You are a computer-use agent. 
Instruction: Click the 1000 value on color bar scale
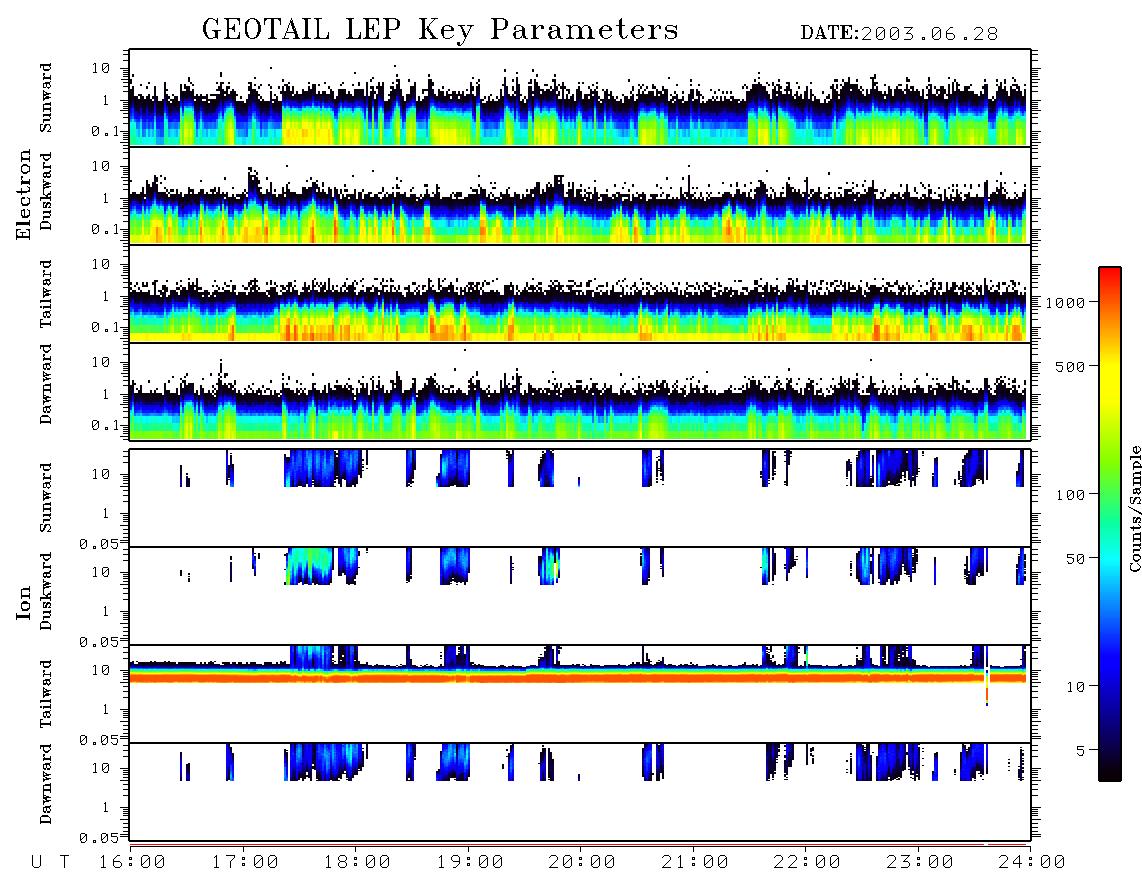click(x=1066, y=302)
